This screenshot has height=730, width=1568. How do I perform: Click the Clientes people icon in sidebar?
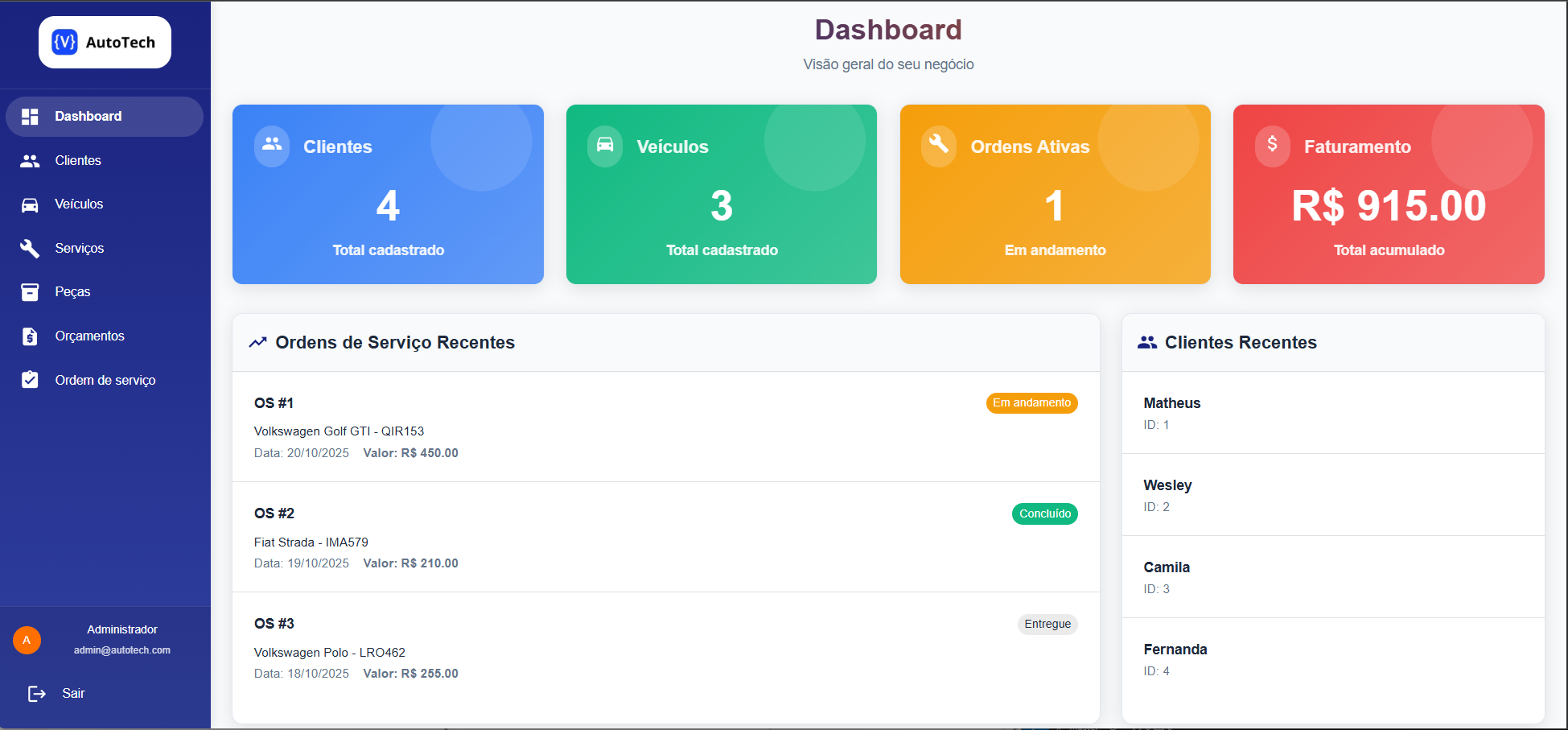click(30, 161)
